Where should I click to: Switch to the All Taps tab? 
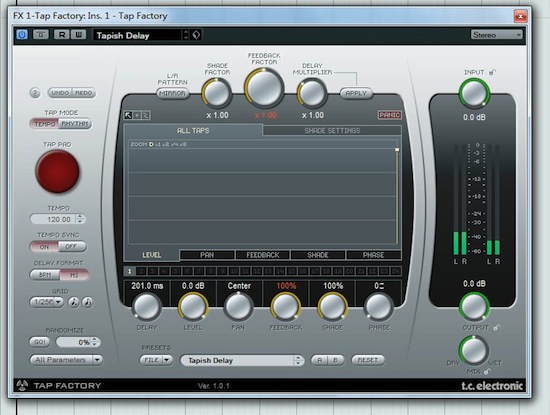point(193,130)
